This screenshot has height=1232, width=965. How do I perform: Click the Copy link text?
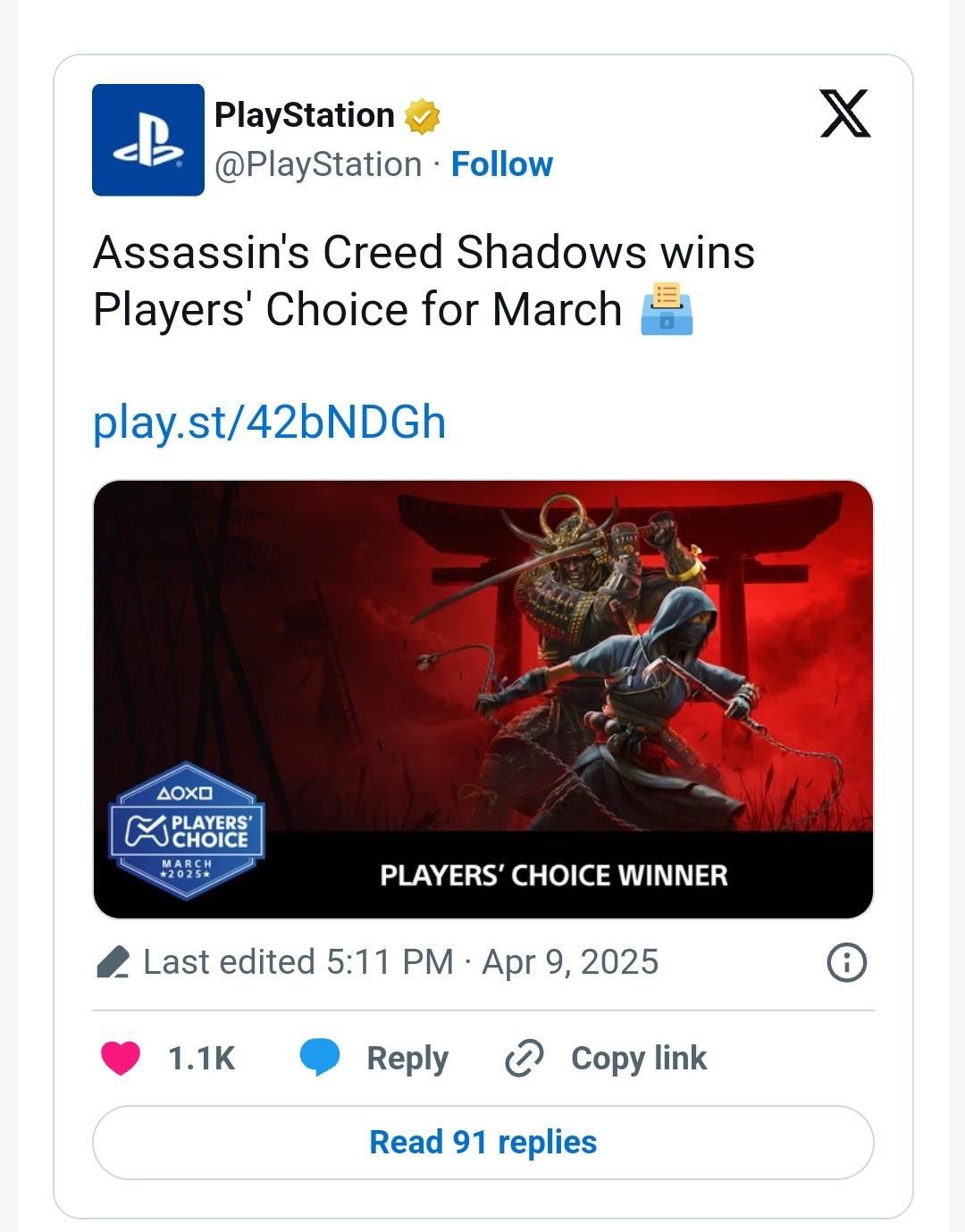[x=638, y=1058]
